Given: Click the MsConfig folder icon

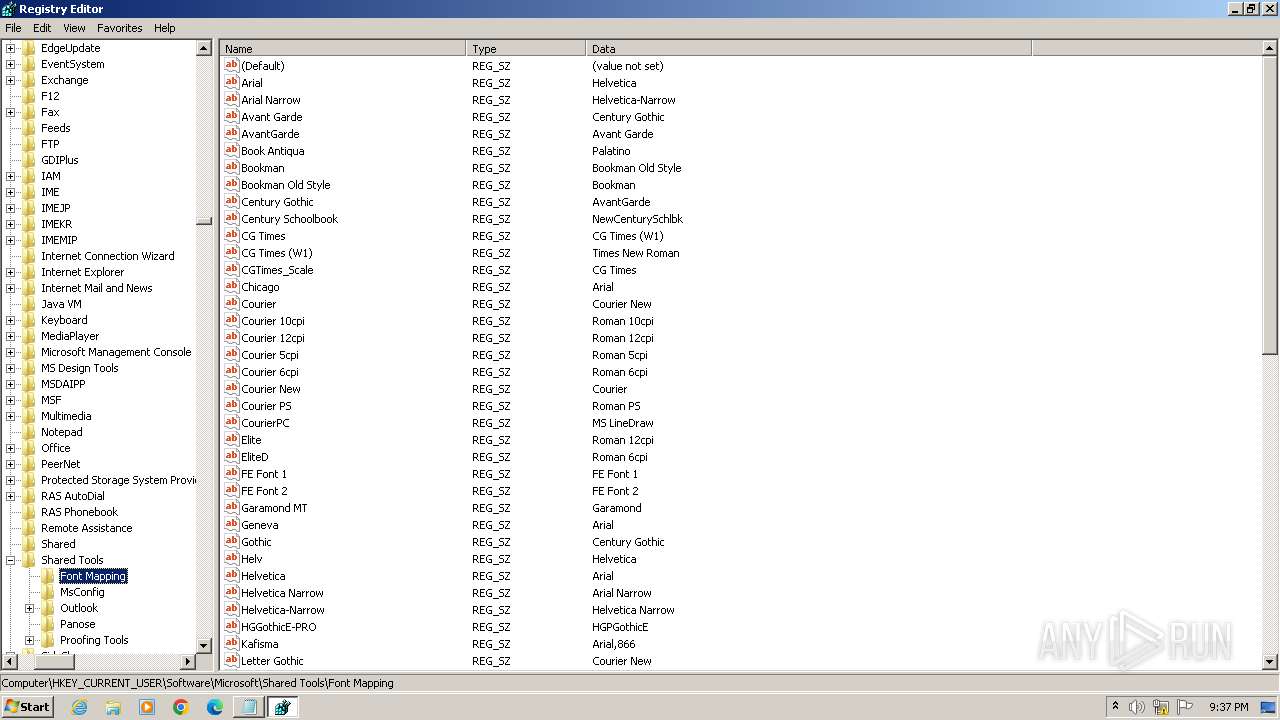Looking at the screenshot, I should pyautogui.click(x=48, y=592).
